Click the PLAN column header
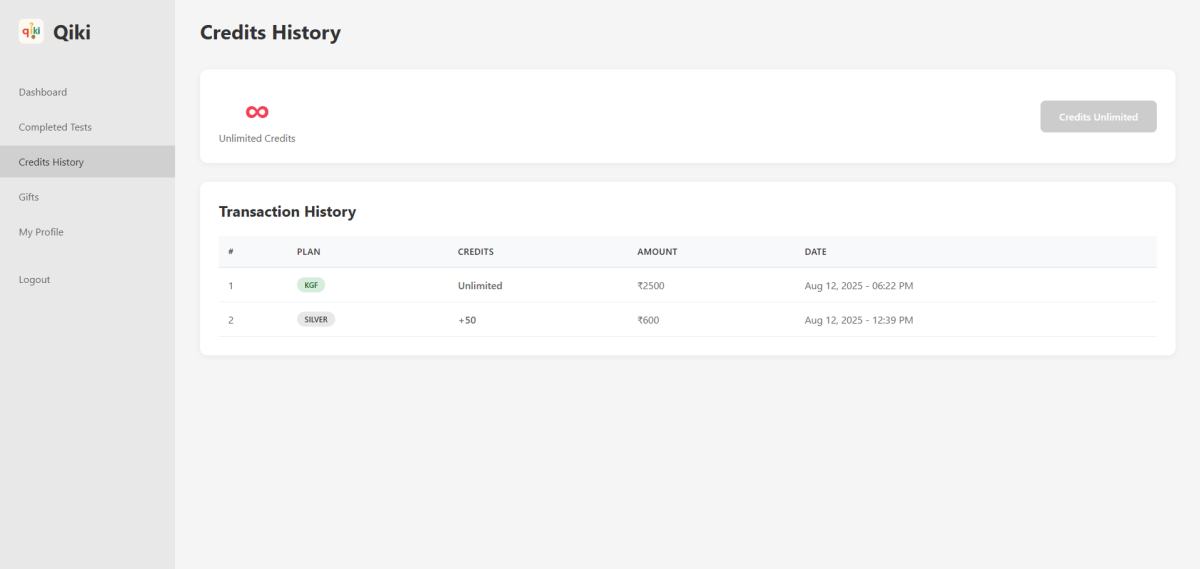1200x569 pixels. tap(308, 252)
